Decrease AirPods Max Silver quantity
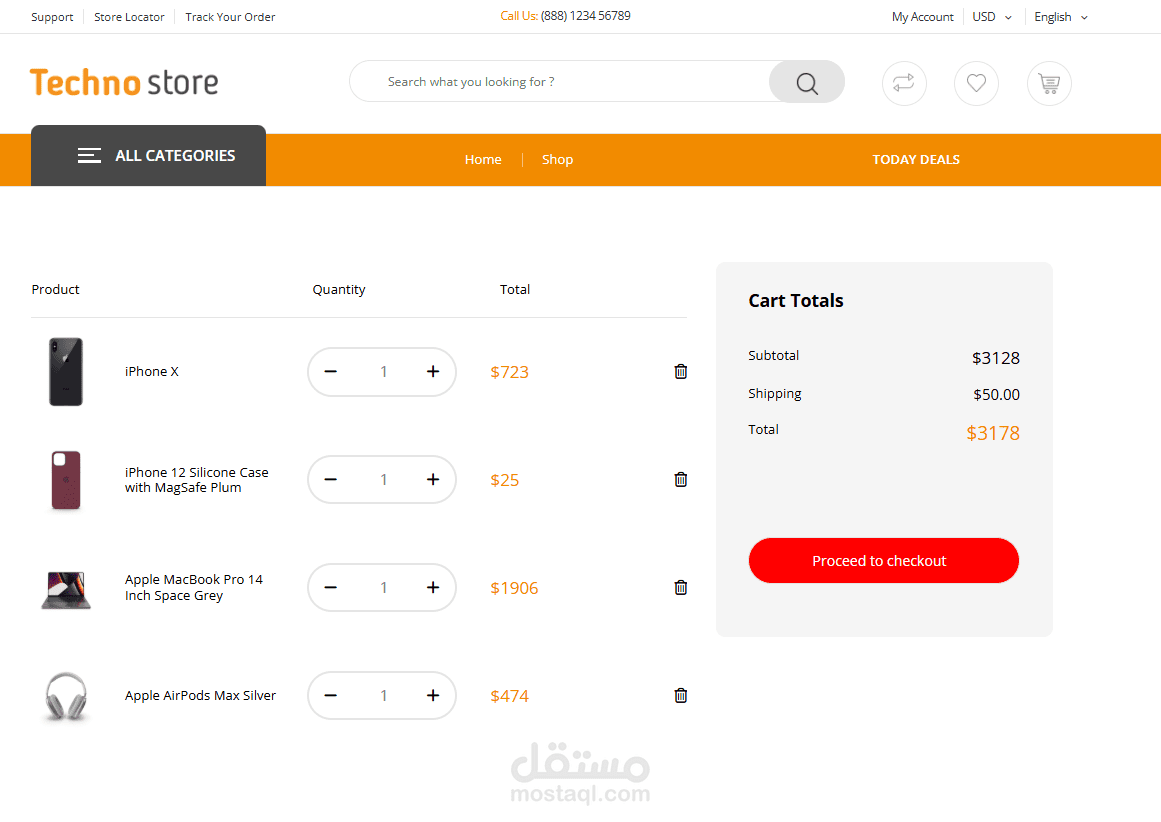 pos(330,695)
